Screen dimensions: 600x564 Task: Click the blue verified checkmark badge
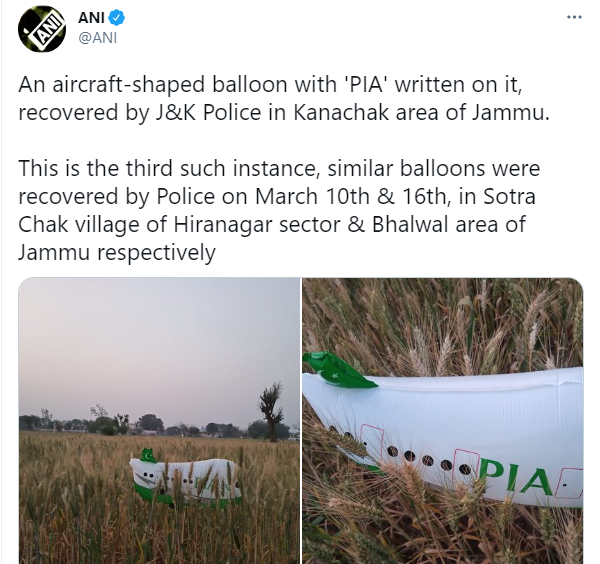[117, 18]
